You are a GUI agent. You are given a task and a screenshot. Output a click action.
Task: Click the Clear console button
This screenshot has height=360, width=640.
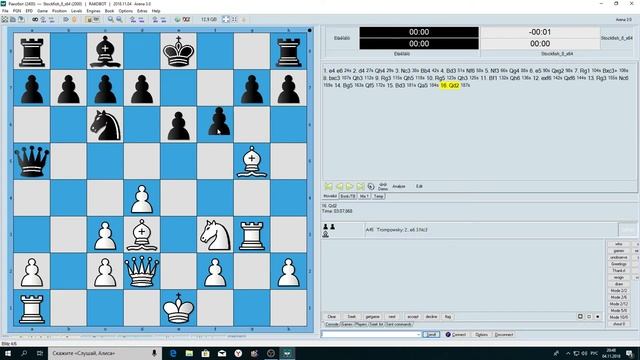coord(331,317)
